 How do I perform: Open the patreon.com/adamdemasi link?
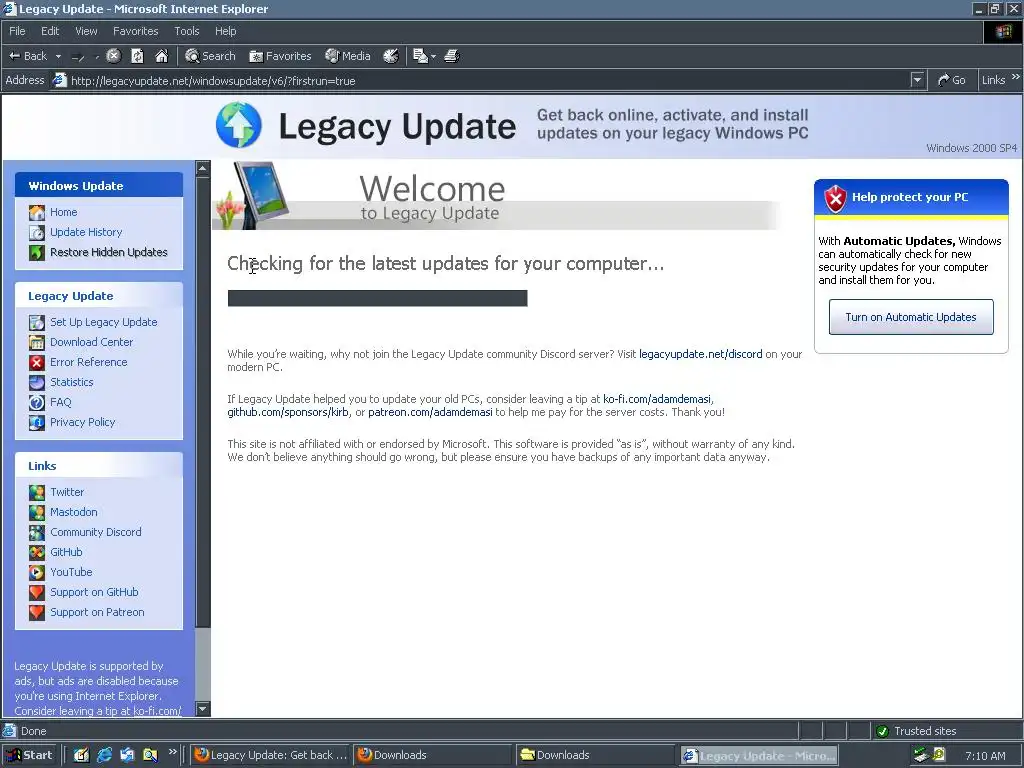coord(430,412)
